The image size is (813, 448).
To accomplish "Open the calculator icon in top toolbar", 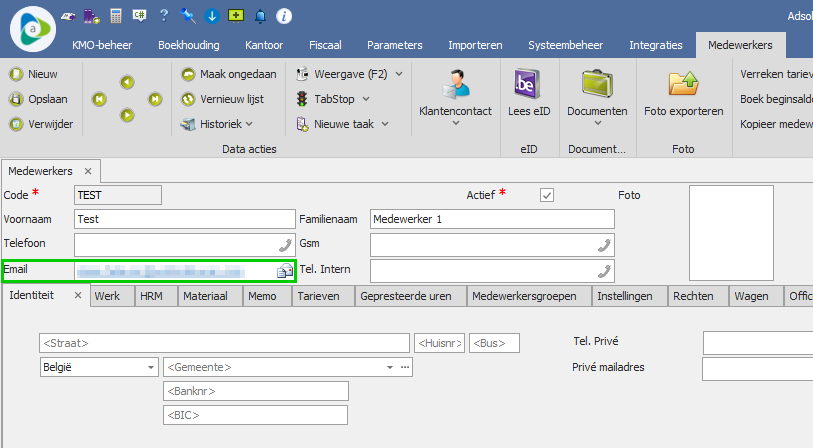I will pos(116,16).
